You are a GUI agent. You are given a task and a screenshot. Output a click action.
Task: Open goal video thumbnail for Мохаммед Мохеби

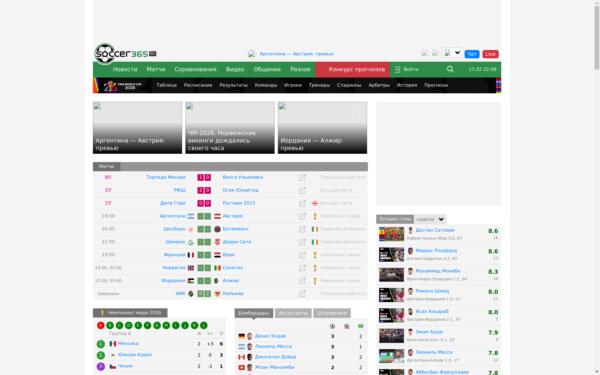point(391,275)
